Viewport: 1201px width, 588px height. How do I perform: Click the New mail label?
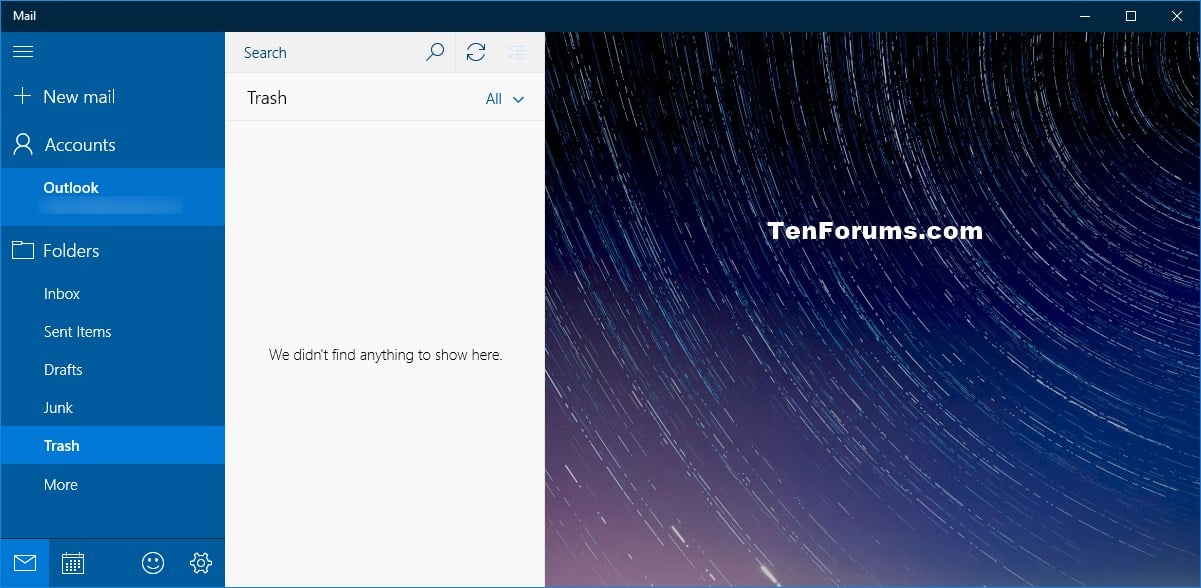(79, 96)
